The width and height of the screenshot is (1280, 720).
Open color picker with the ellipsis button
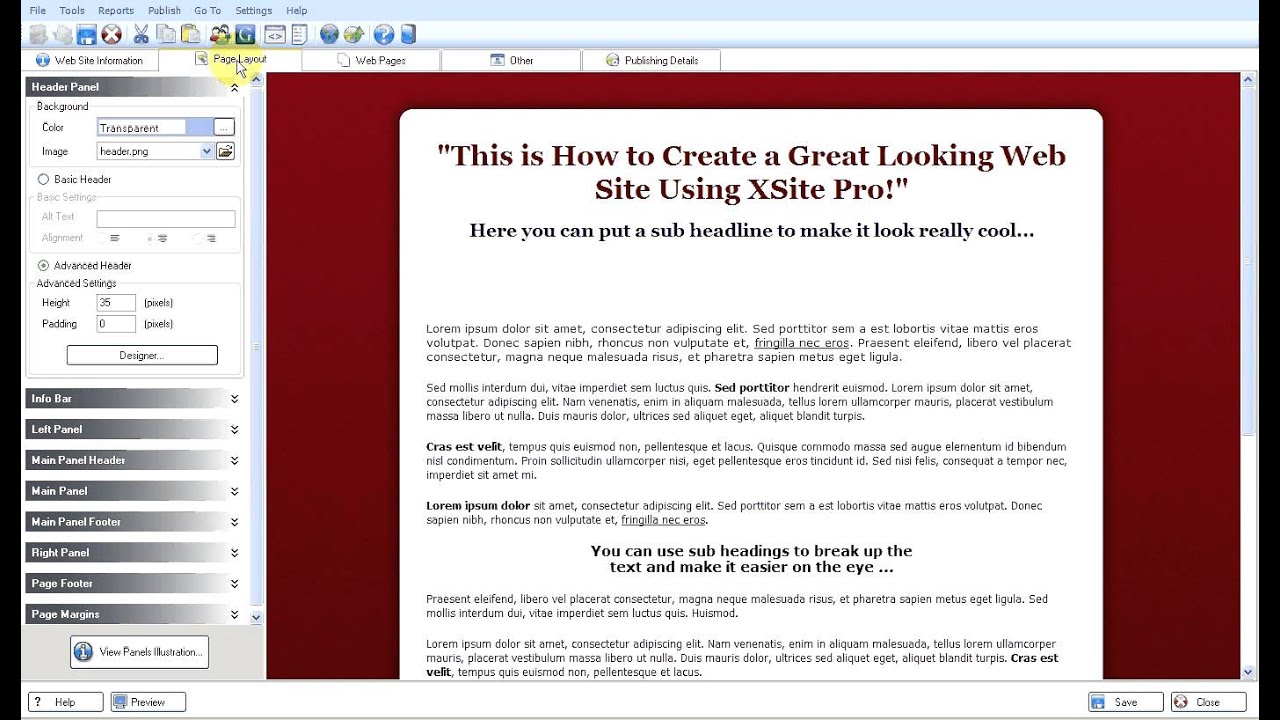point(224,127)
